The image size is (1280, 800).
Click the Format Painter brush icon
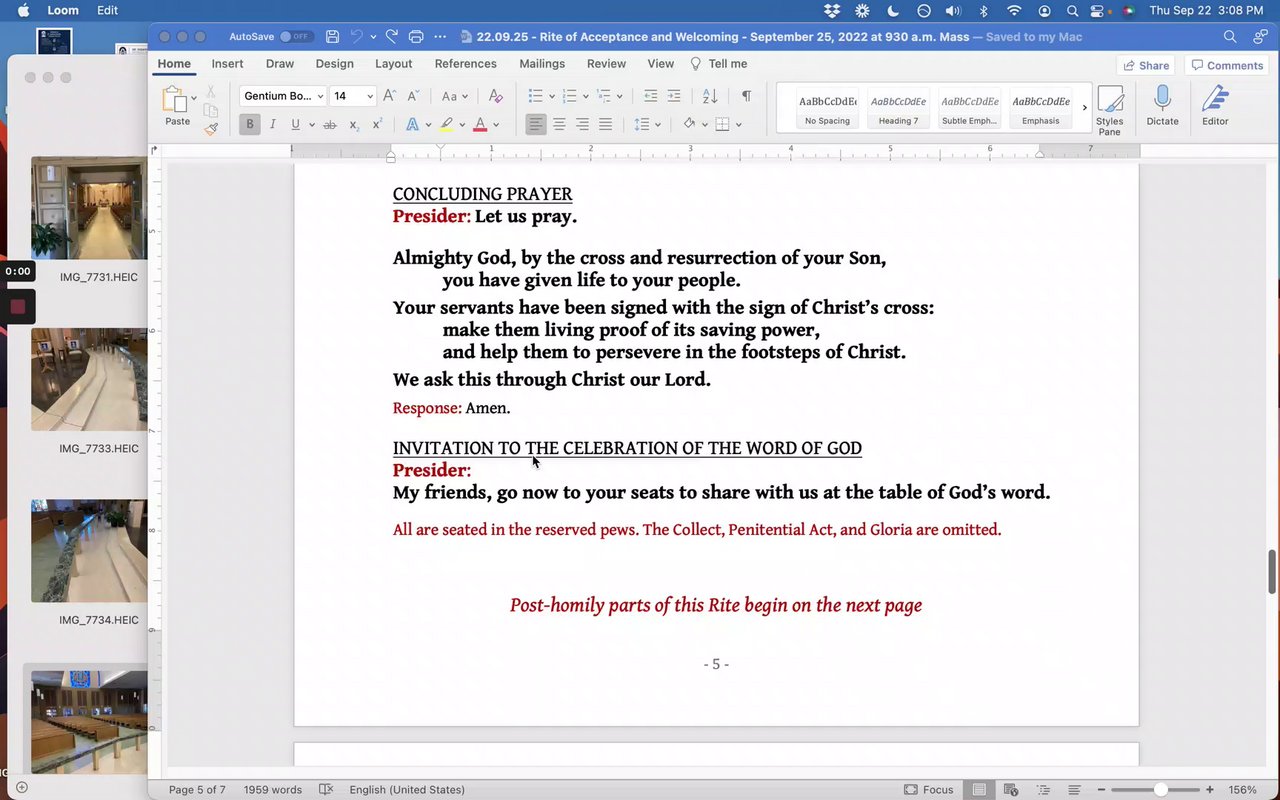(x=211, y=128)
